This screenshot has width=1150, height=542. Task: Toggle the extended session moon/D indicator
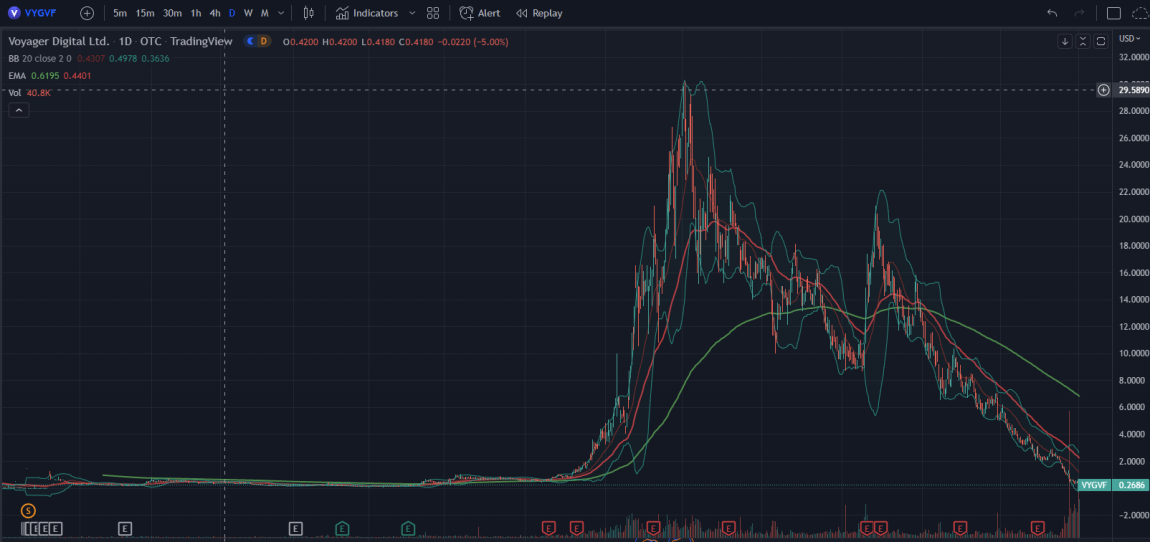263,41
